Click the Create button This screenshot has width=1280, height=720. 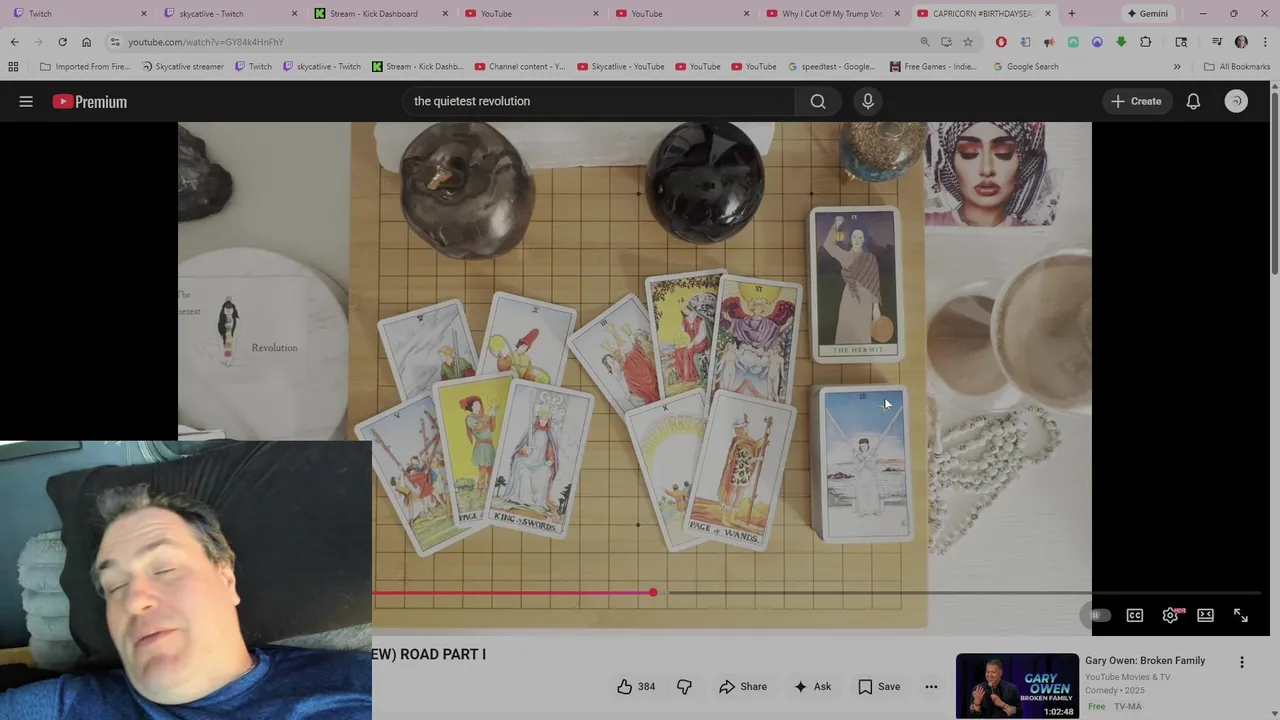click(1136, 101)
